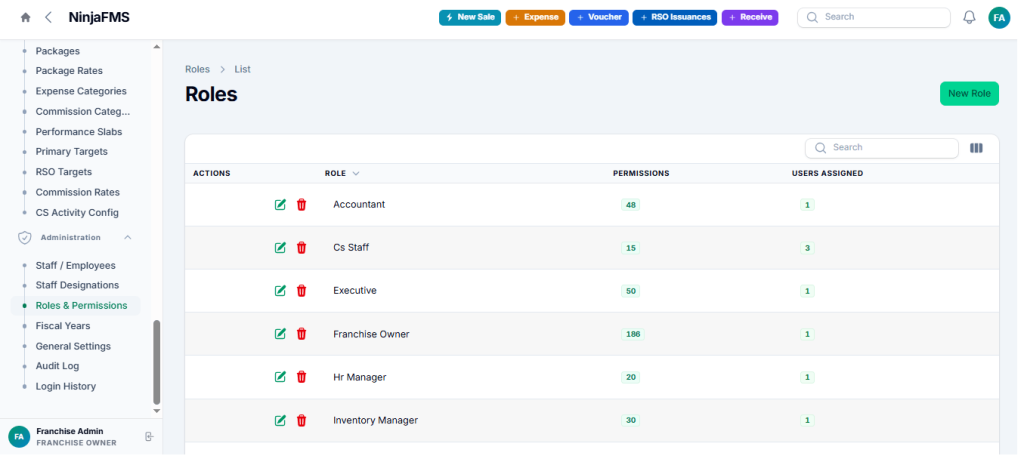The height and width of the screenshot is (459, 1024).
Task: Edit the Inventory Manager role
Action: (280, 420)
